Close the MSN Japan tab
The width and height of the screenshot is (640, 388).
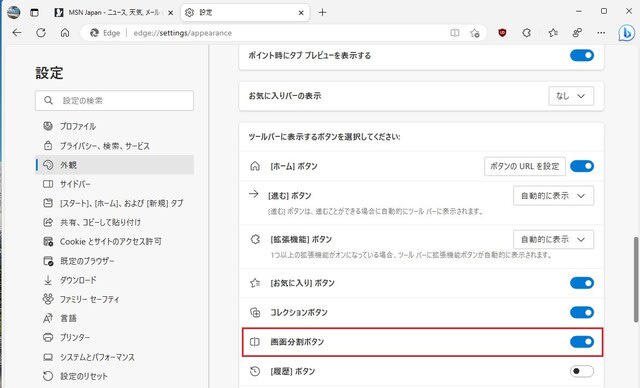point(171,13)
